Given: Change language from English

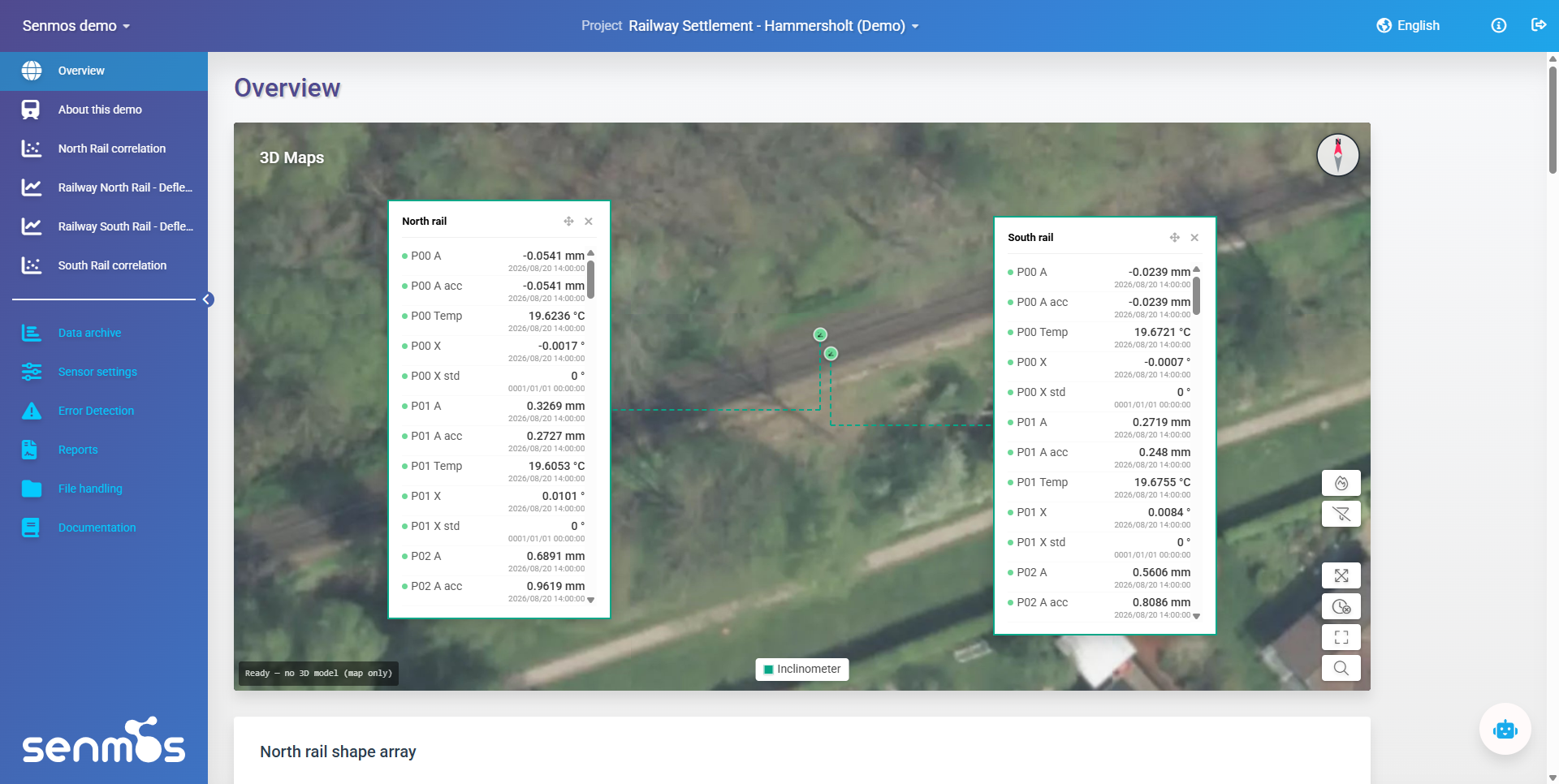Looking at the screenshot, I should [x=1408, y=26].
